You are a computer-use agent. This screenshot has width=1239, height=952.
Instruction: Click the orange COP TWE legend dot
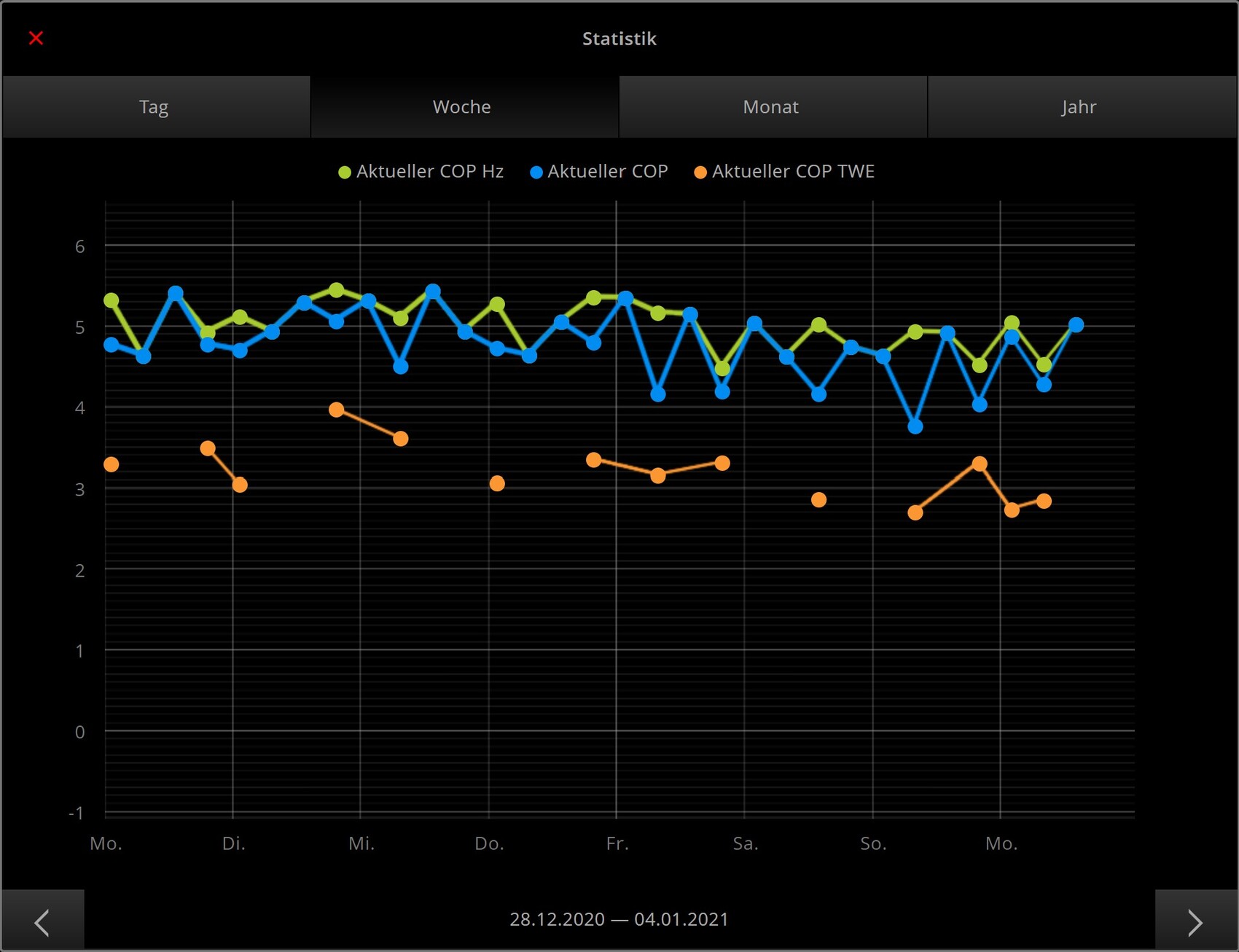coord(700,173)
